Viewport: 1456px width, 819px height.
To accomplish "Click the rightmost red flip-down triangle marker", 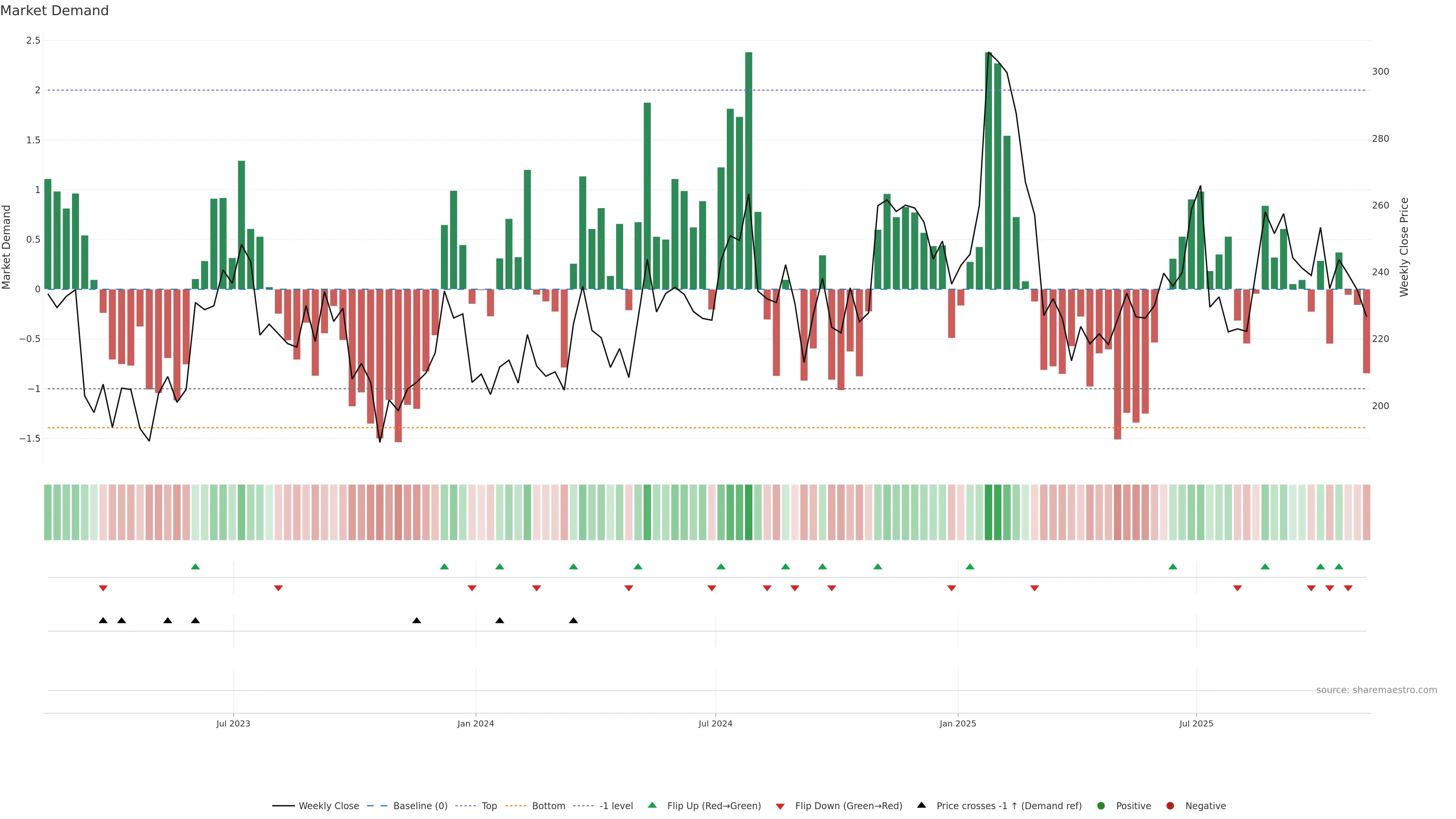I will [1348, 588].
